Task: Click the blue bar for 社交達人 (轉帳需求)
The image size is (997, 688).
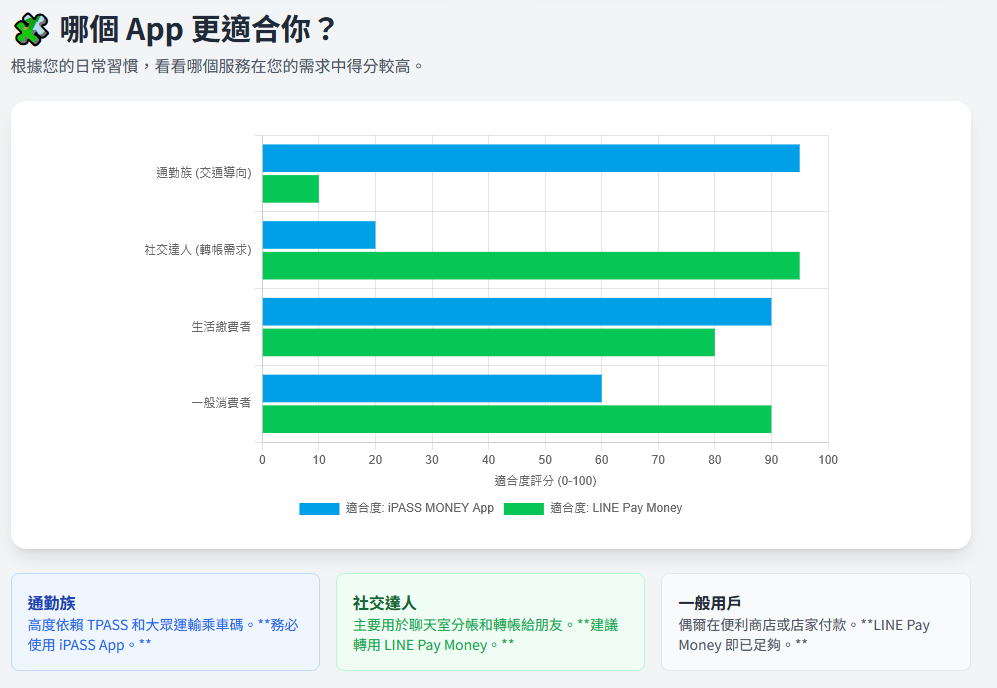Action: pyautogui.click(x=318, y=235)
